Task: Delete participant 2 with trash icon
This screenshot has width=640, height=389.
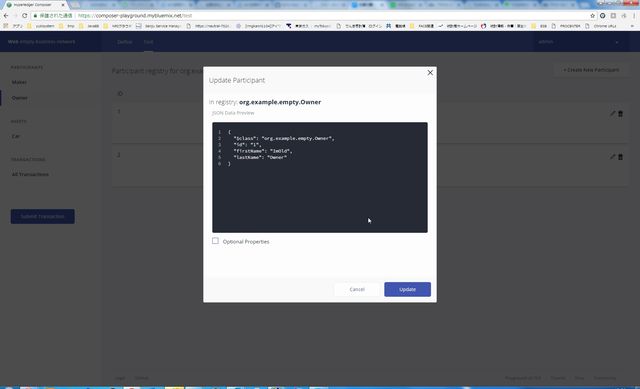Action: pos(620,157)
